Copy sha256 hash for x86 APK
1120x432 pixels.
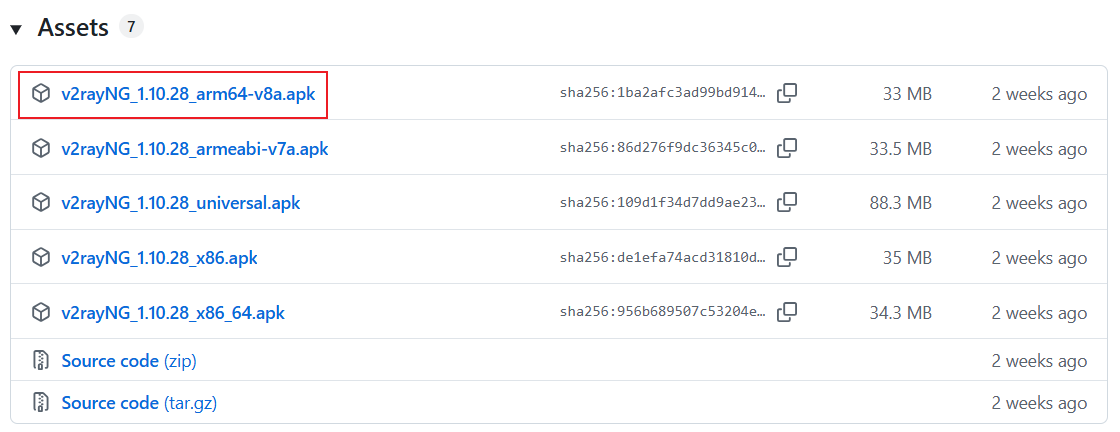coord(787,257)
